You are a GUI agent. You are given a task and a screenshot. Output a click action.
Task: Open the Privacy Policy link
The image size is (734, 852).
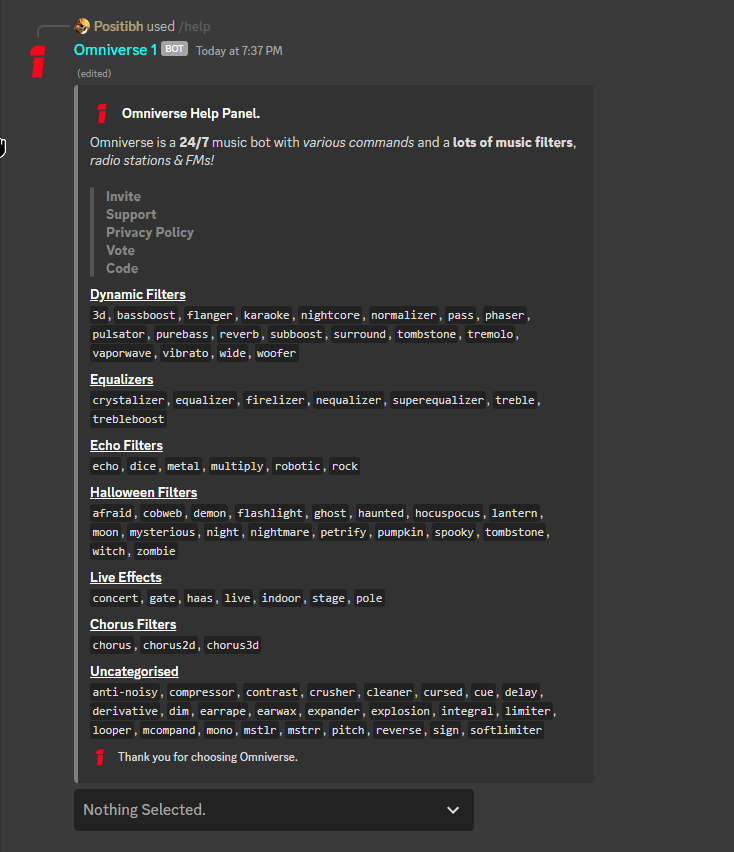(x=150, y=232)
